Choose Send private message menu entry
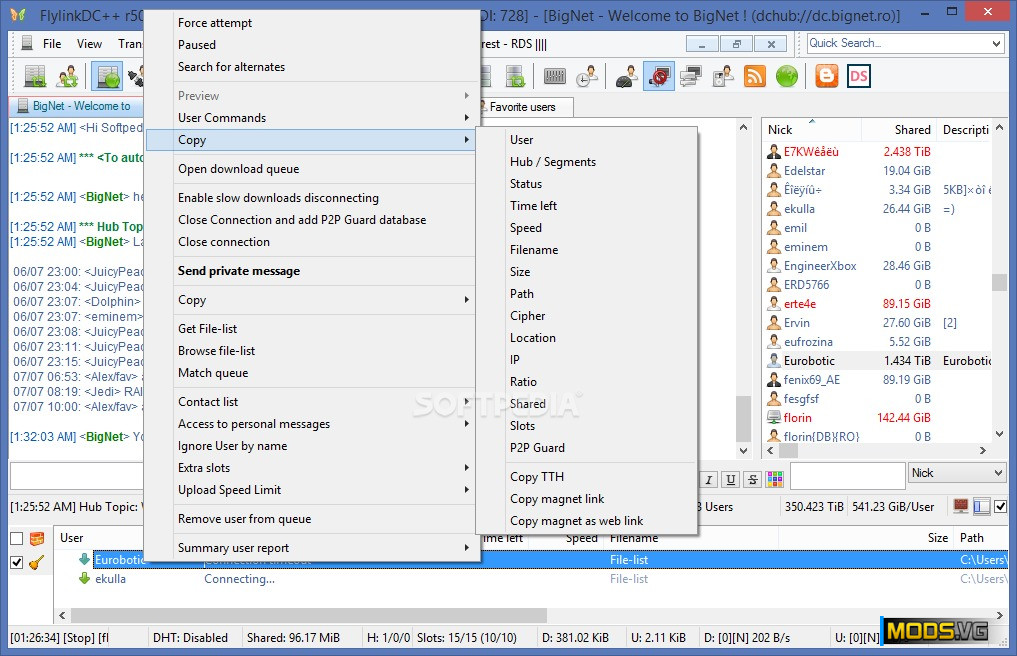Viewport: 1017px width, 656px height. tap(238, 271)
